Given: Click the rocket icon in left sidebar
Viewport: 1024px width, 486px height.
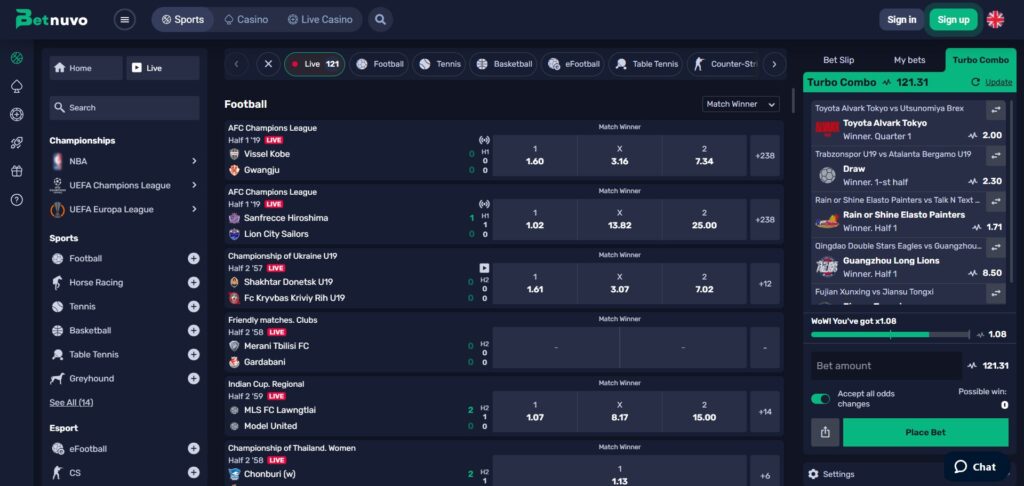Looking at the screenshot, I should point(16,143).
